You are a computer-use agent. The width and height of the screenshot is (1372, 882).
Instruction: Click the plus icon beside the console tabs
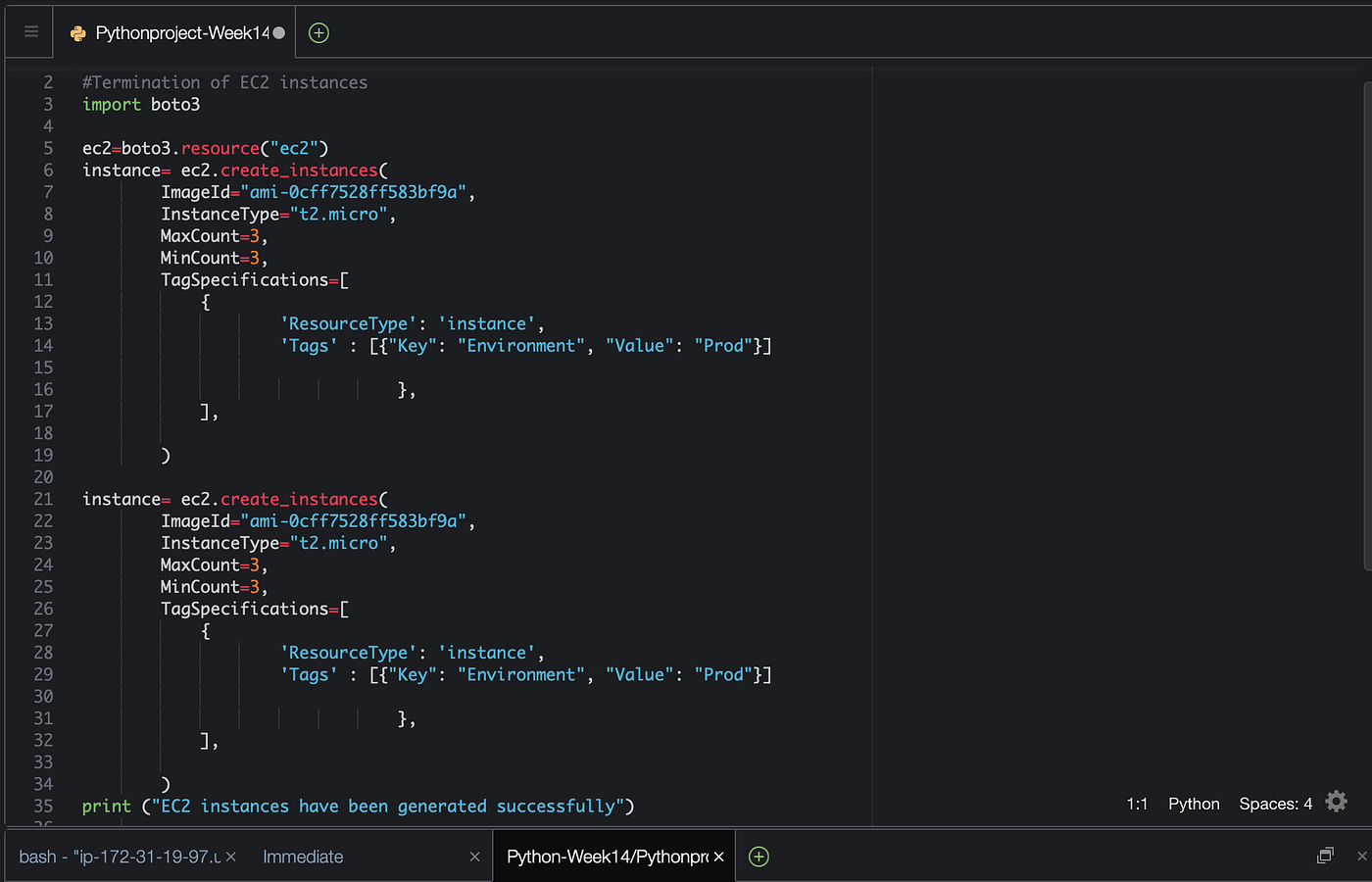758,857
